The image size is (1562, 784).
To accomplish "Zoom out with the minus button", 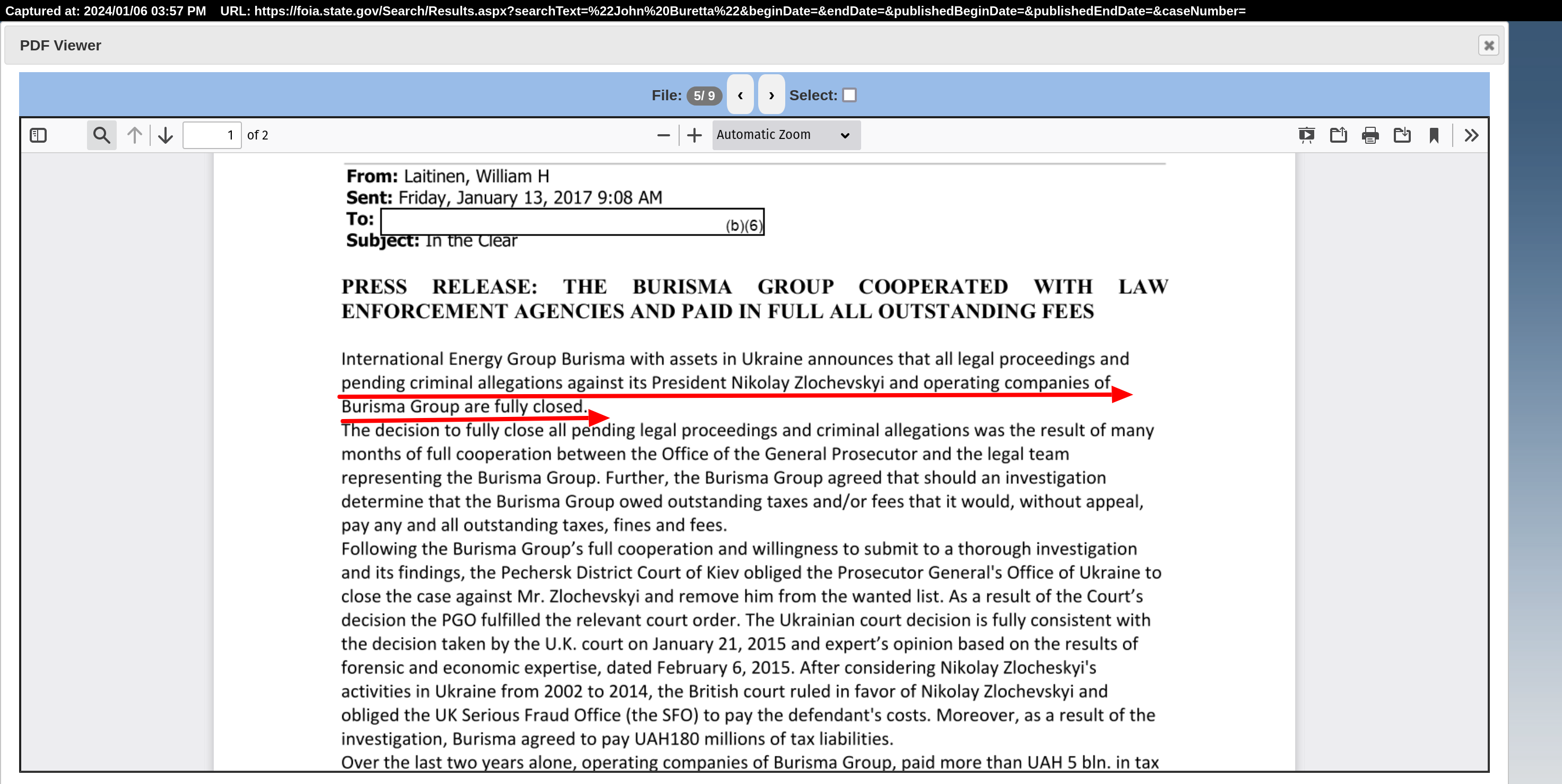I will [663, 135].
